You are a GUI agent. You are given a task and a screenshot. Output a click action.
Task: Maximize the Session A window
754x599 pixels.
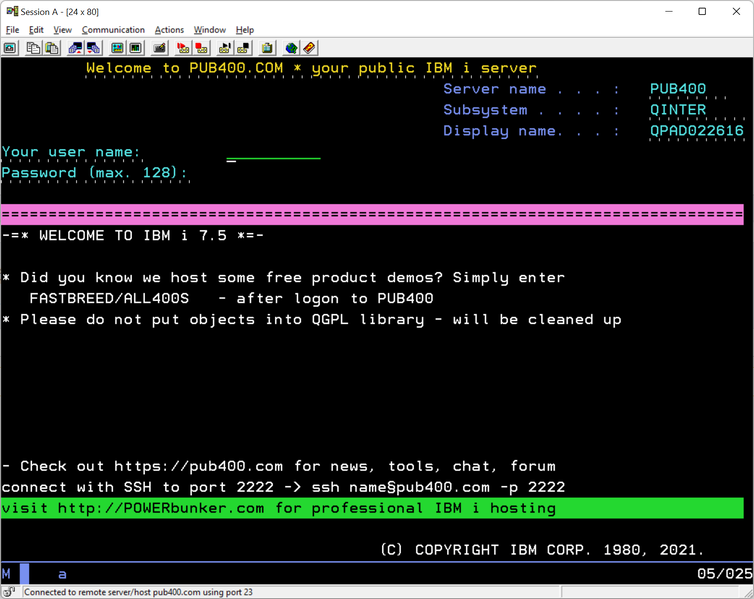click(x=702, y=12)
